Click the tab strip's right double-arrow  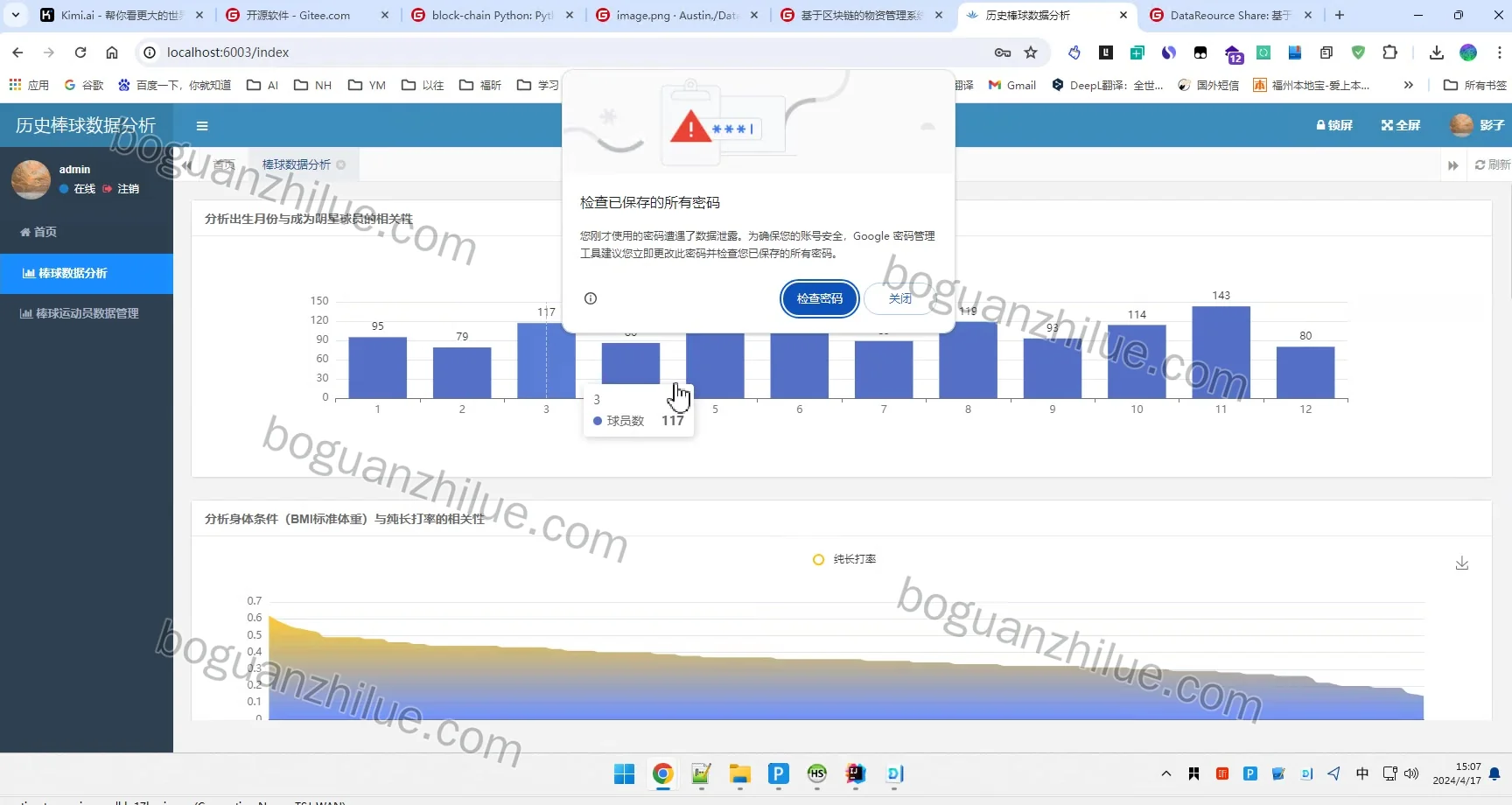coord(1453,165)
